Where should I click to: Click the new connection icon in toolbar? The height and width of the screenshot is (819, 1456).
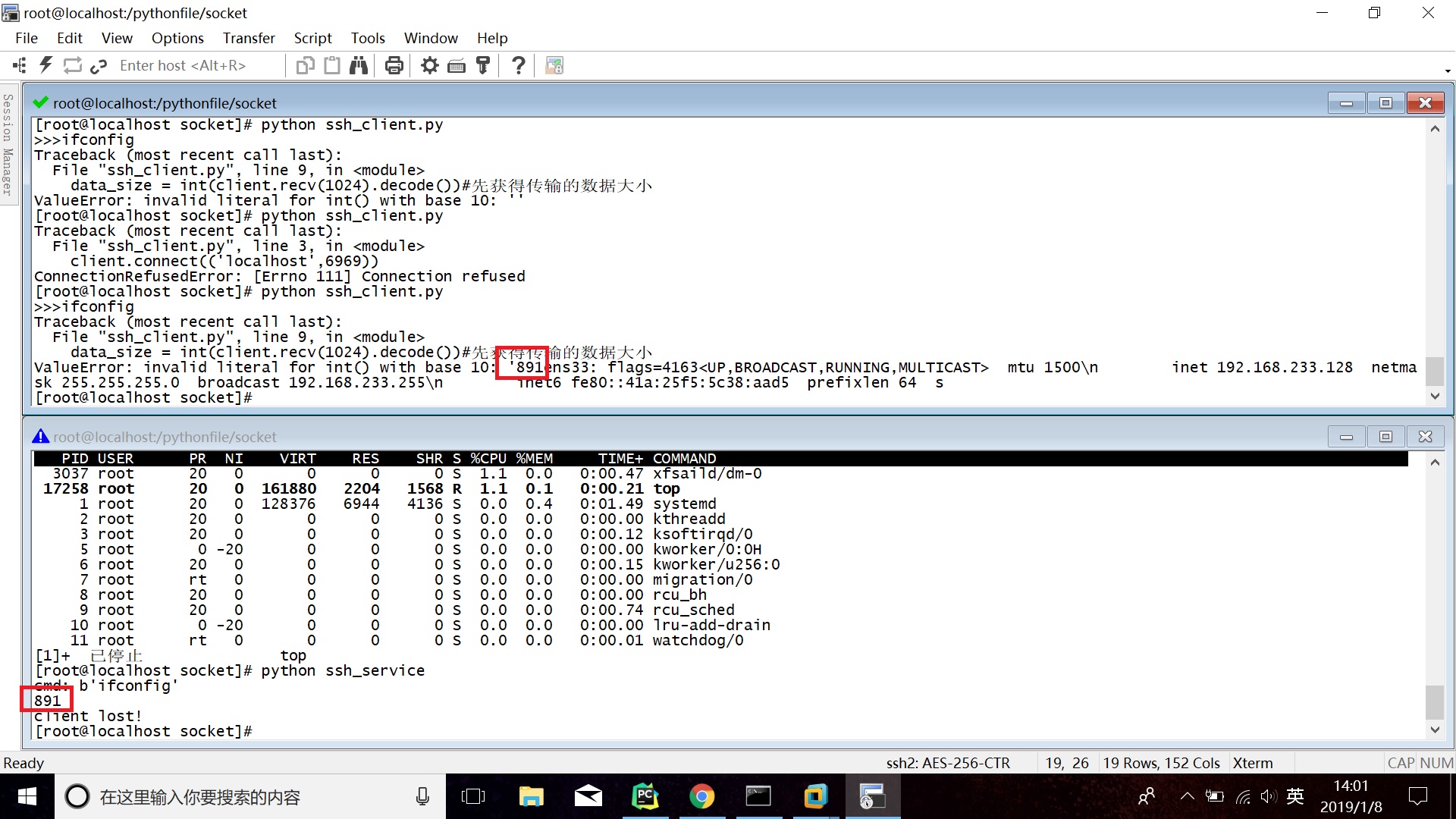click(17, 64)
